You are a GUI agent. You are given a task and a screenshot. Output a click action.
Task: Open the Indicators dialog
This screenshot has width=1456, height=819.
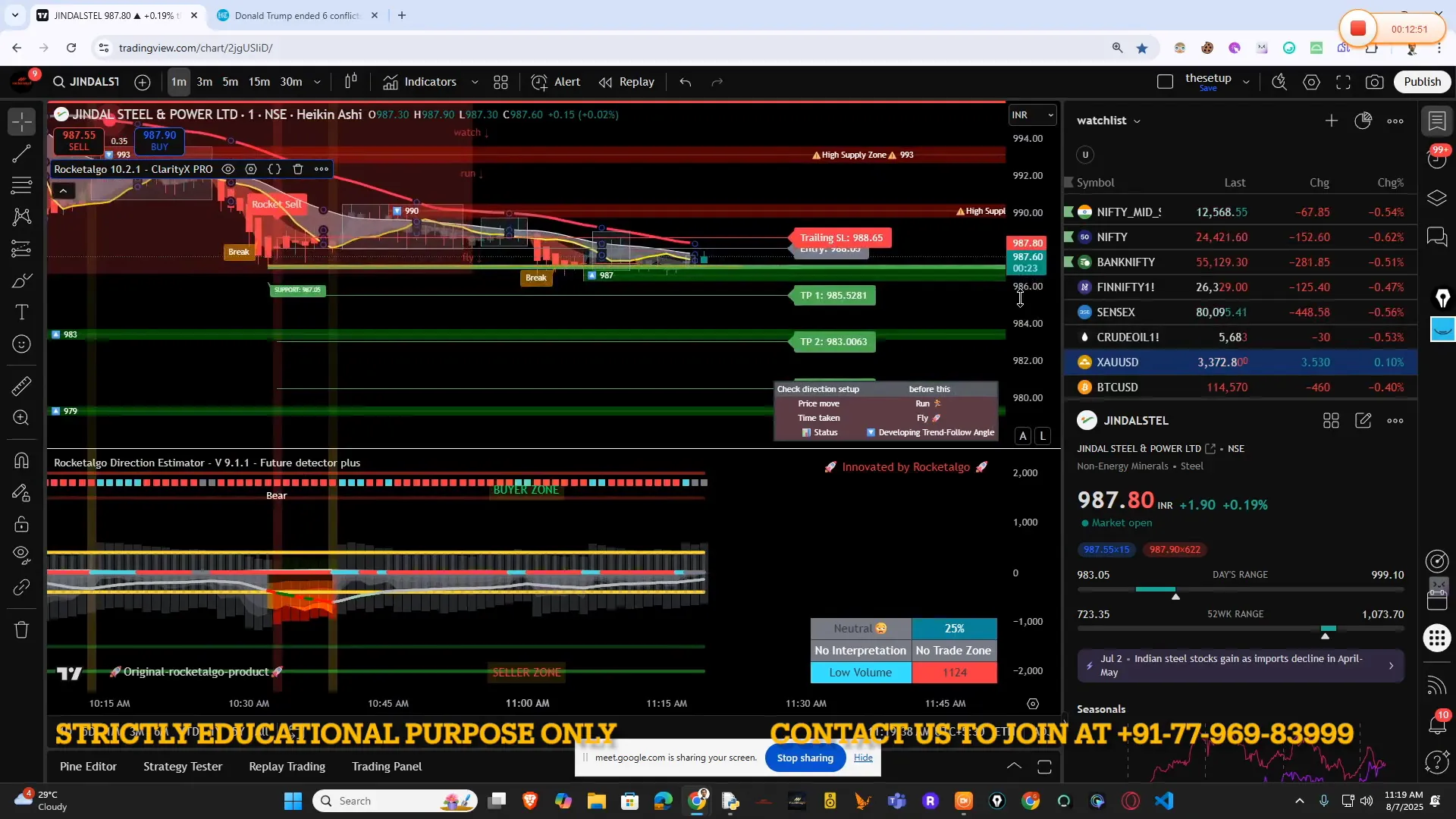[x=419, y=82]
